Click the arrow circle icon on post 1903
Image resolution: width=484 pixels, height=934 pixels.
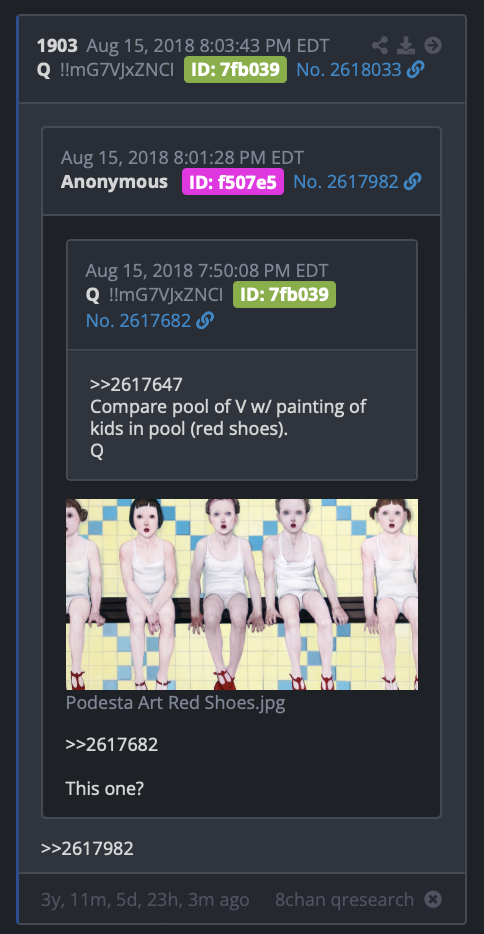[x=433, y=45]
